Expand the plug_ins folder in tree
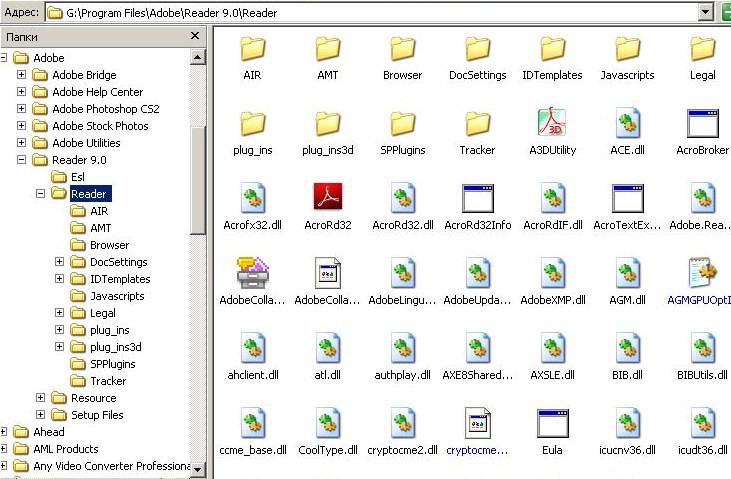The width and height of the screenshot is (731, 479). coord(59,330)
